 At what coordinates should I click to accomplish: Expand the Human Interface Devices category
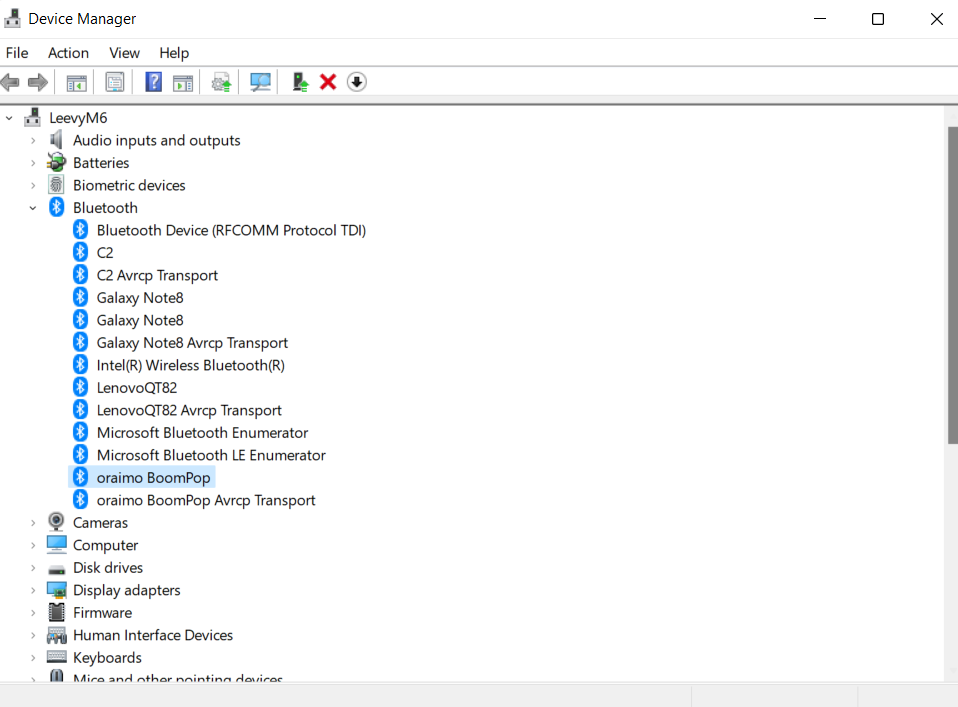coord(33,636)
